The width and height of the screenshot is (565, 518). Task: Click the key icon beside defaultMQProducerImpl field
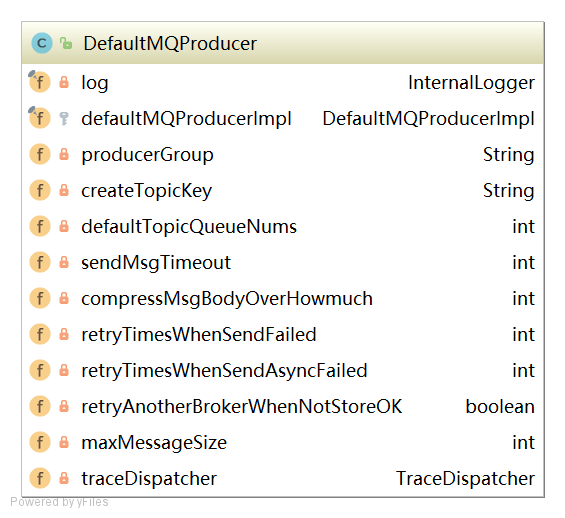click(64, 119)
